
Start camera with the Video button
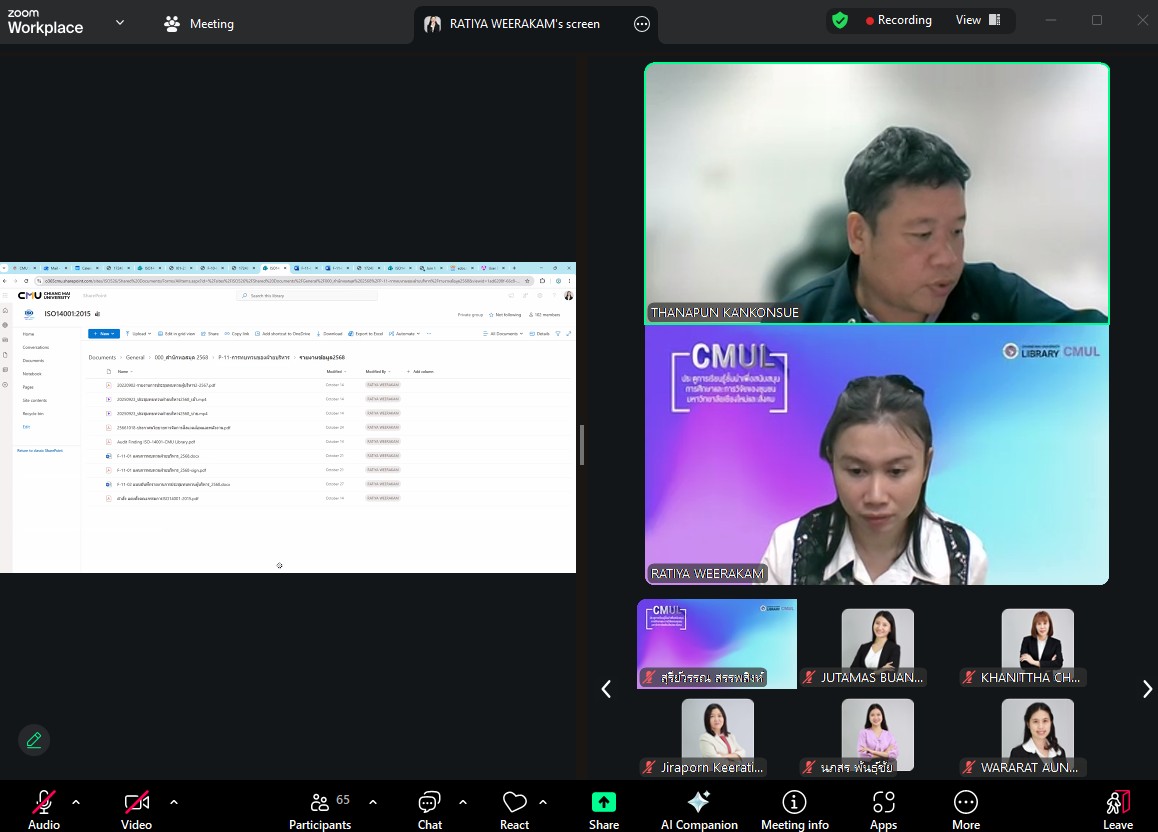tap(136, 807)
